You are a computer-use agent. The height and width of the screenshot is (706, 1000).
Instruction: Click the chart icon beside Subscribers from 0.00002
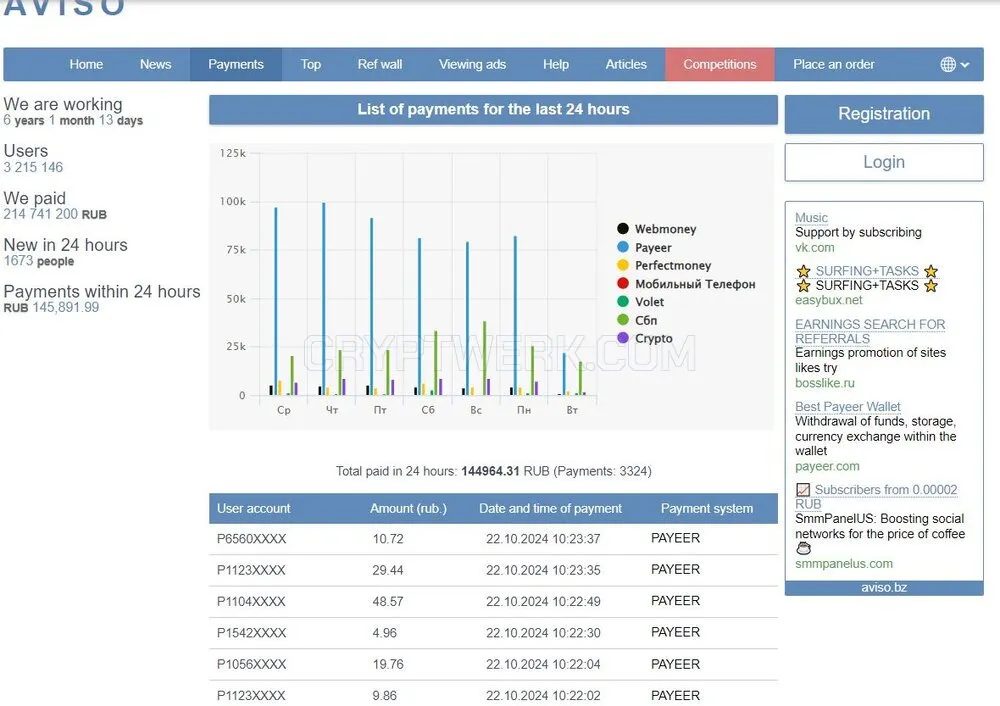point(804,490)
